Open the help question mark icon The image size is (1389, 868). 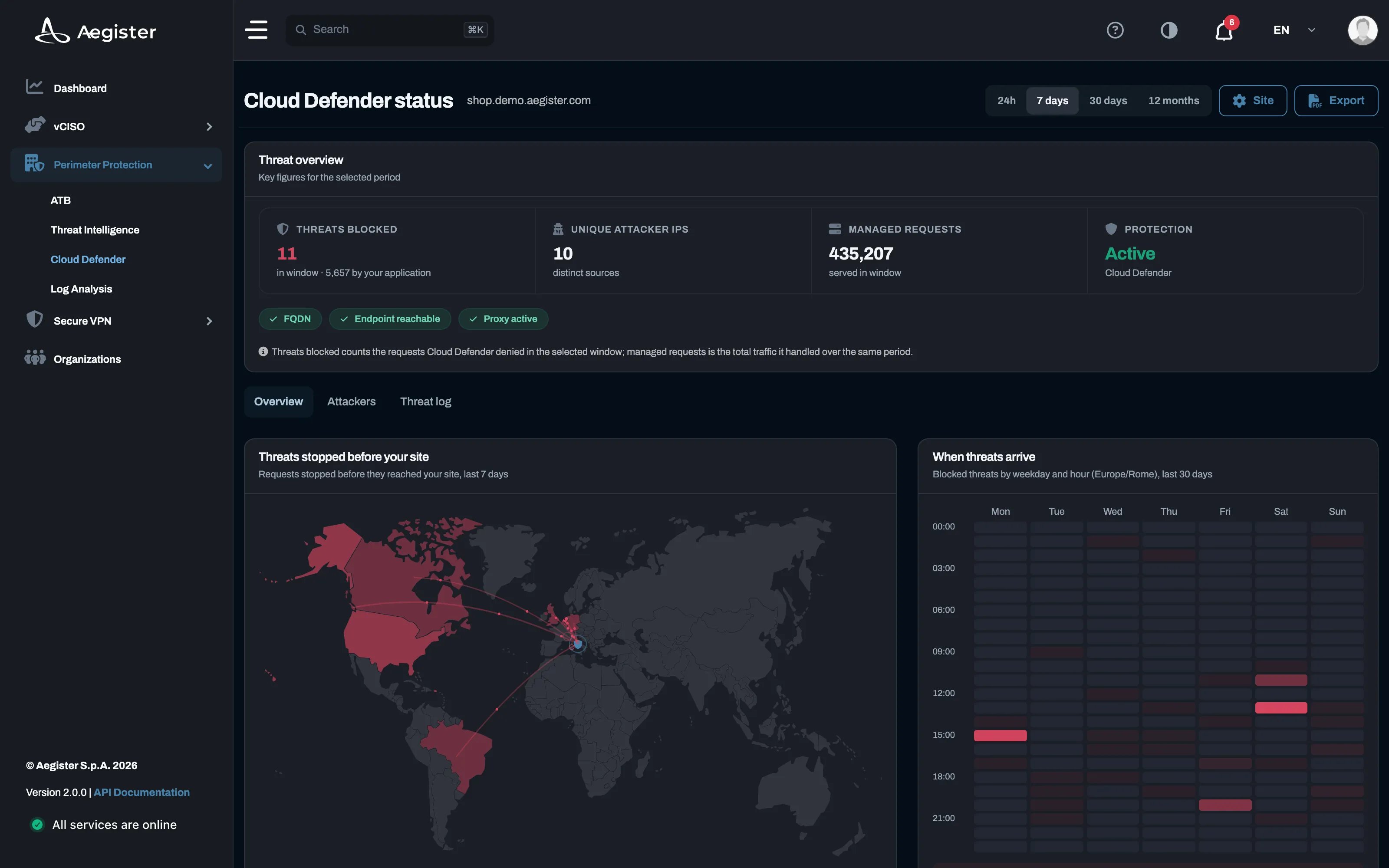click(x=1115, y=30)
